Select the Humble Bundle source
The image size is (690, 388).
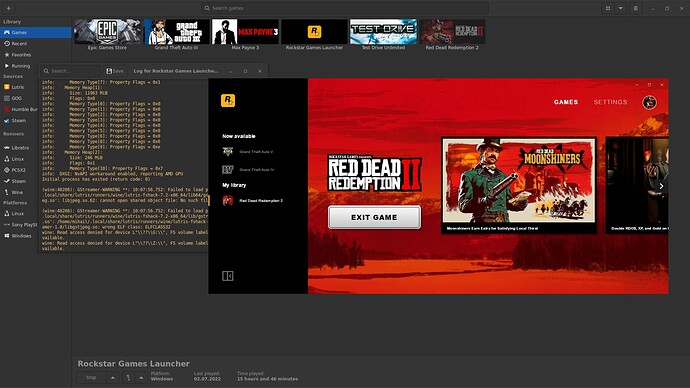(20, 109)
